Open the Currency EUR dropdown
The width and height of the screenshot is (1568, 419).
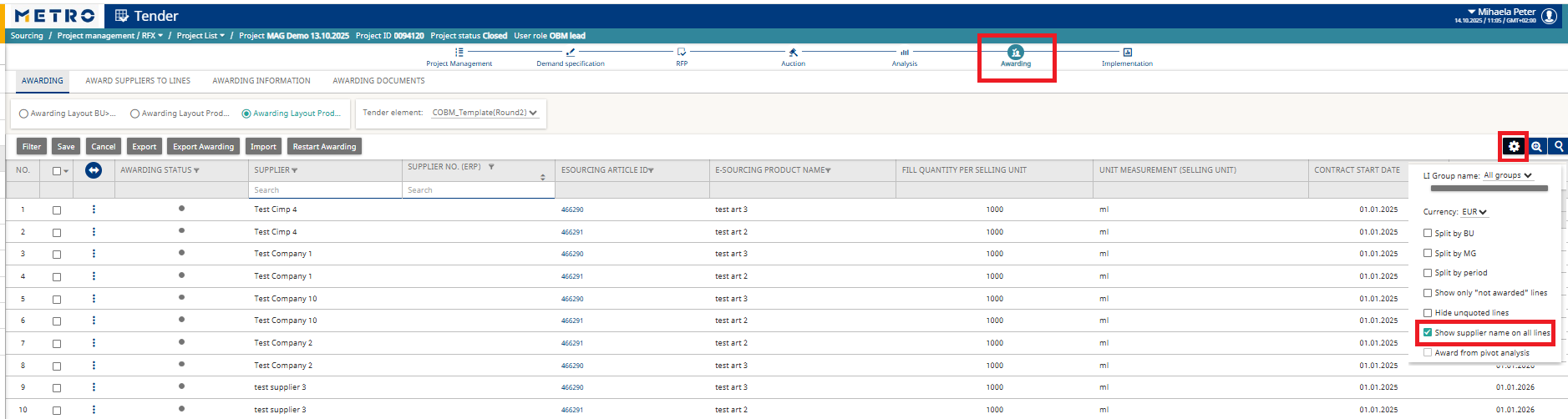tap(1474, 212)
